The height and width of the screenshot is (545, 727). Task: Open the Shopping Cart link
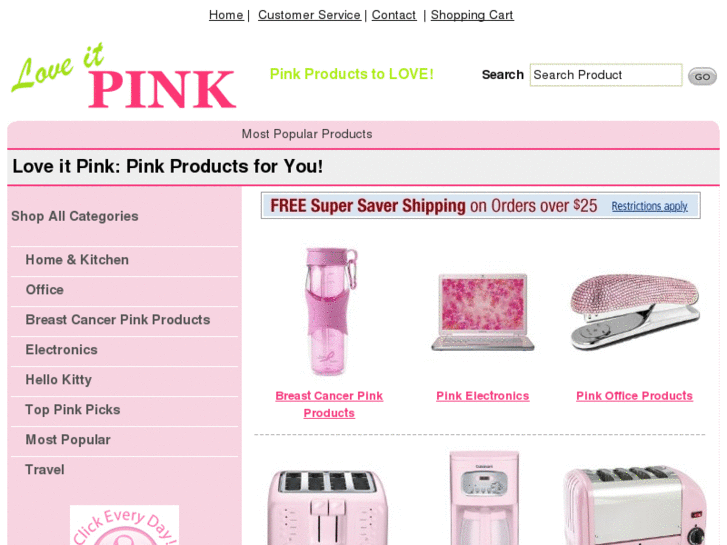click(472, 15)
